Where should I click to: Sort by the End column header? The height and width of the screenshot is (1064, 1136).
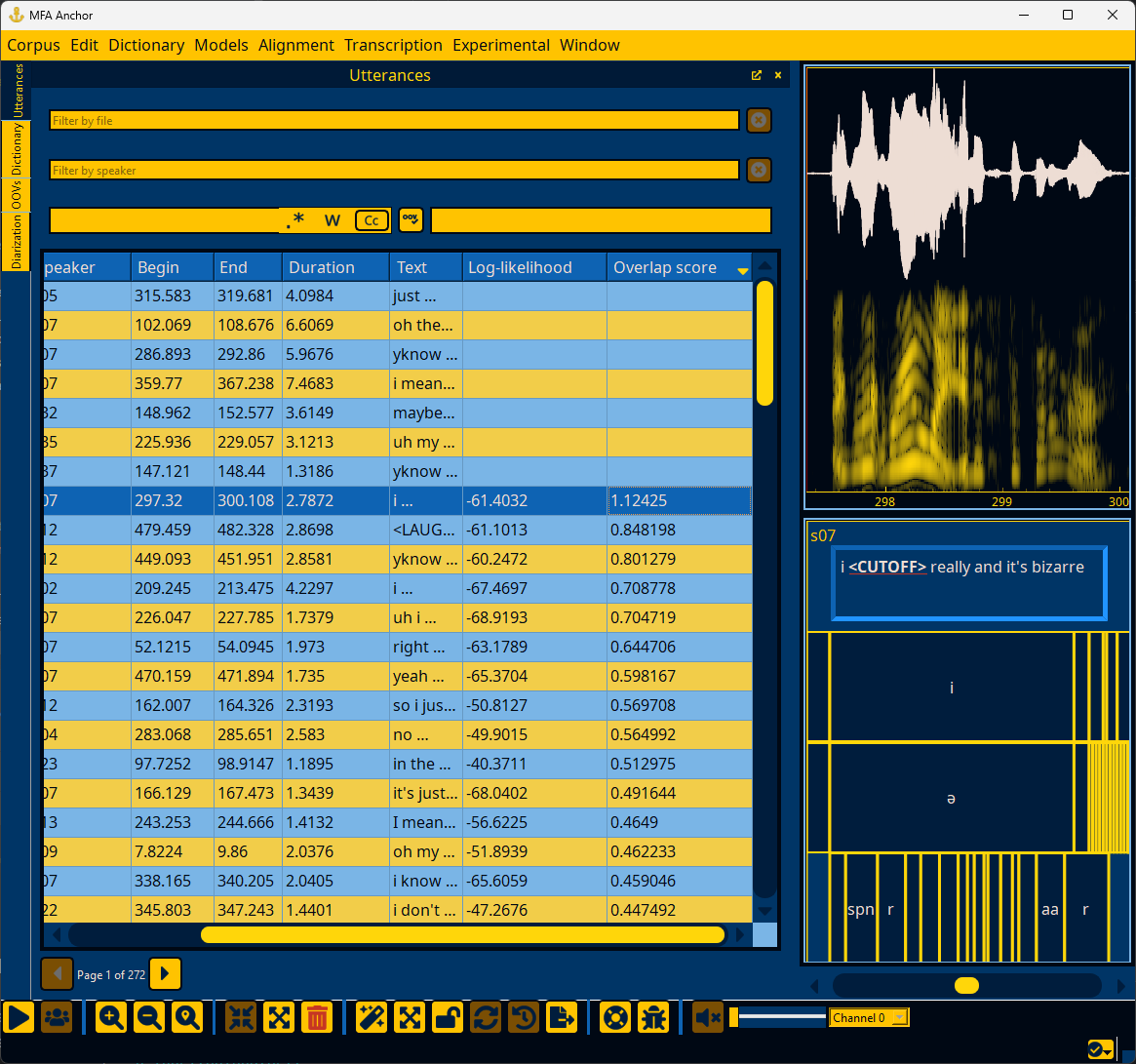pos(248,267)
